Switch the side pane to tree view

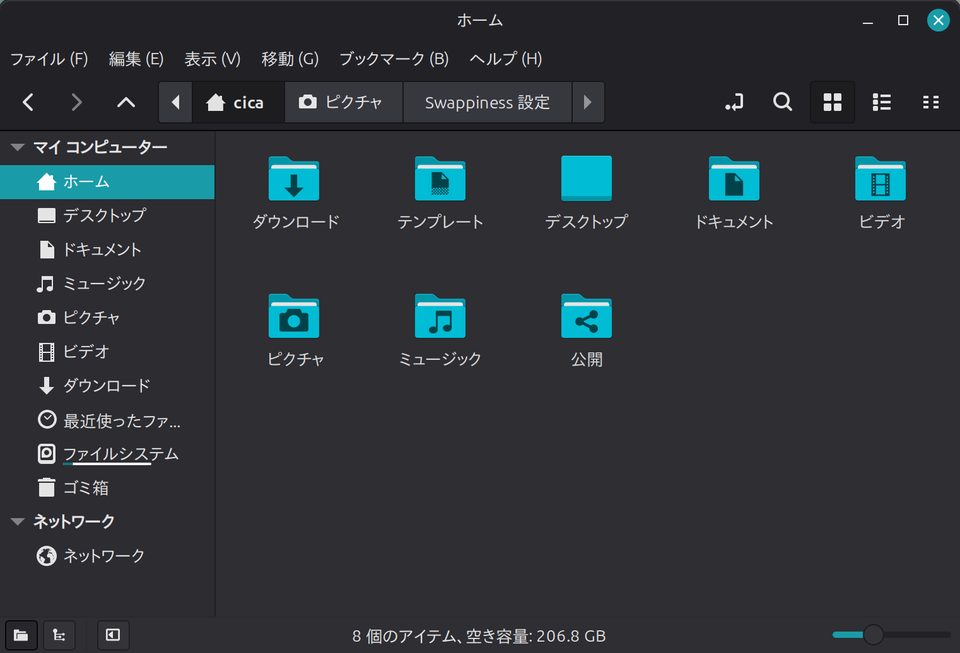coord(59,635)
